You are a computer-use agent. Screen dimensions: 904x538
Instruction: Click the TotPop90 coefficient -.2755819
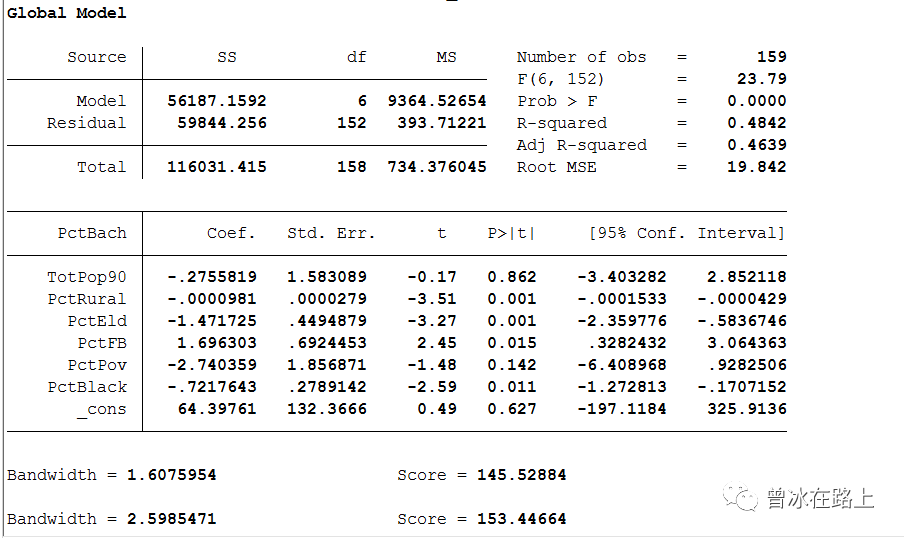212,277
